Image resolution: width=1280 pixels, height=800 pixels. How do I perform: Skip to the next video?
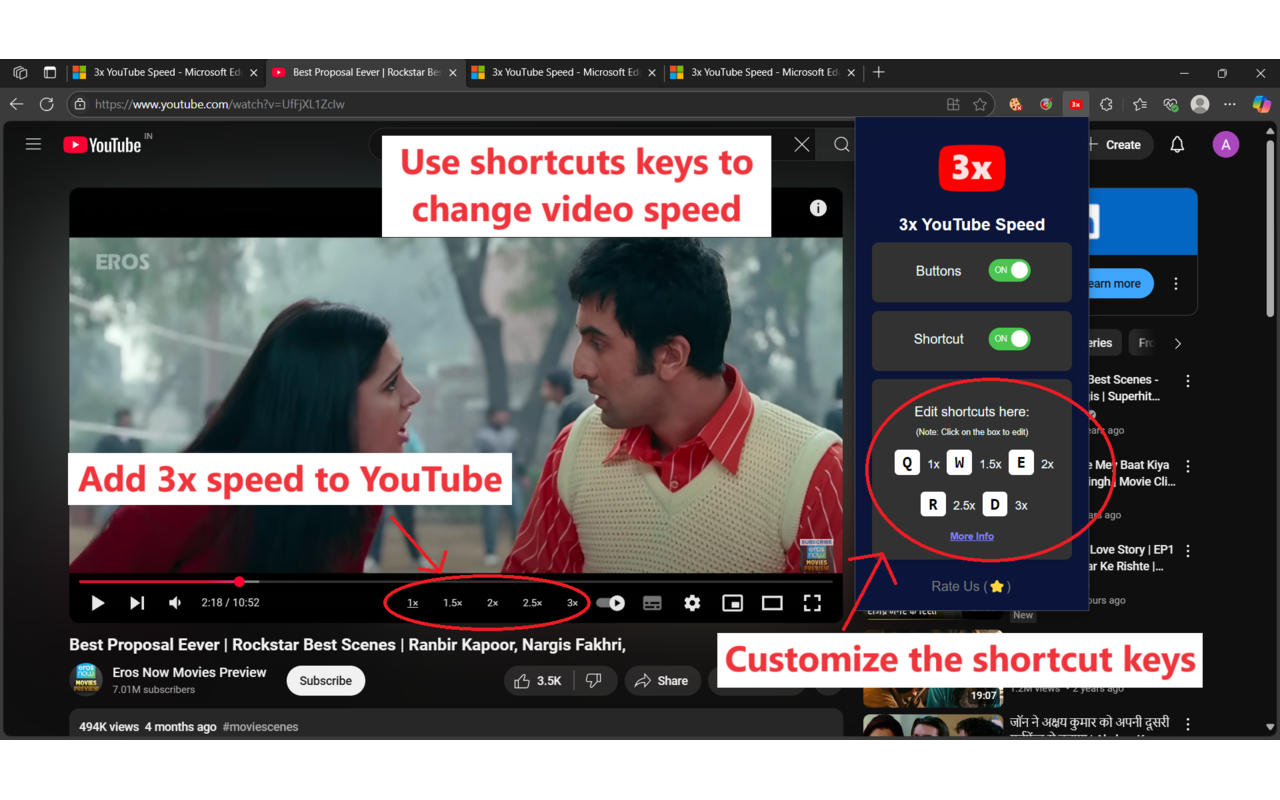coord(137,603)
